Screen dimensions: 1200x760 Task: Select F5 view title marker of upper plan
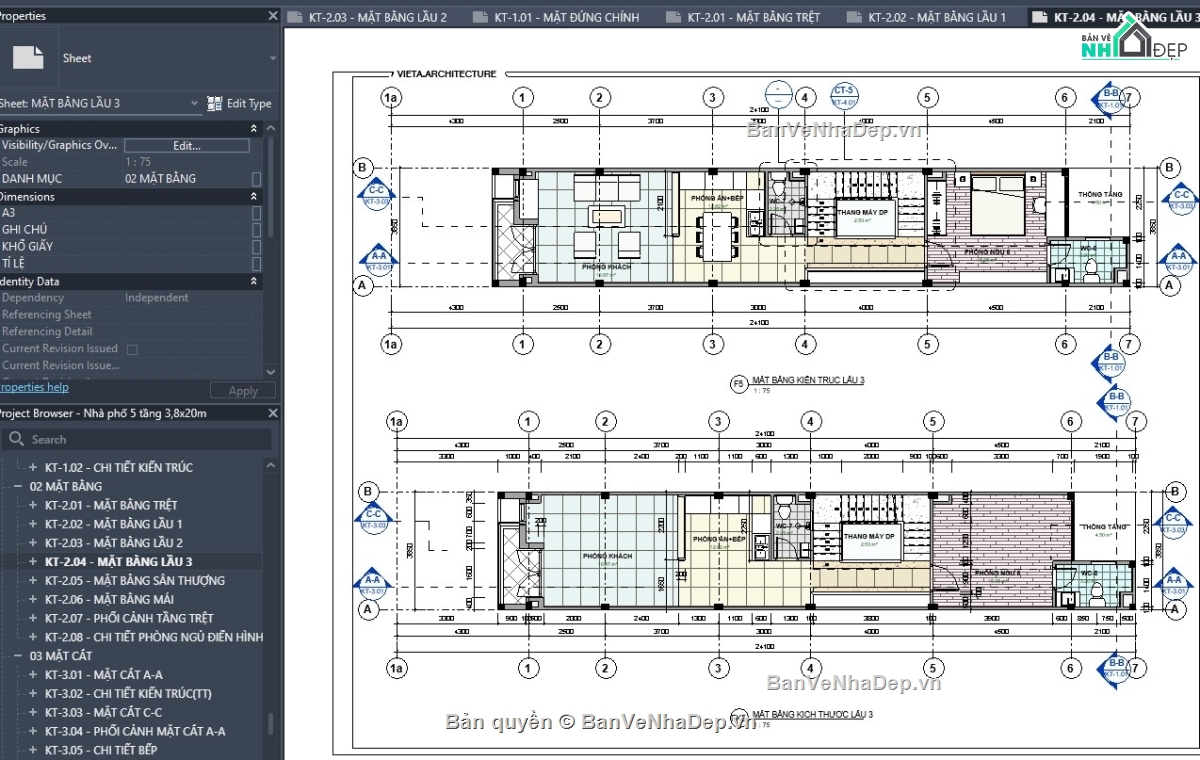click(739, 383)
